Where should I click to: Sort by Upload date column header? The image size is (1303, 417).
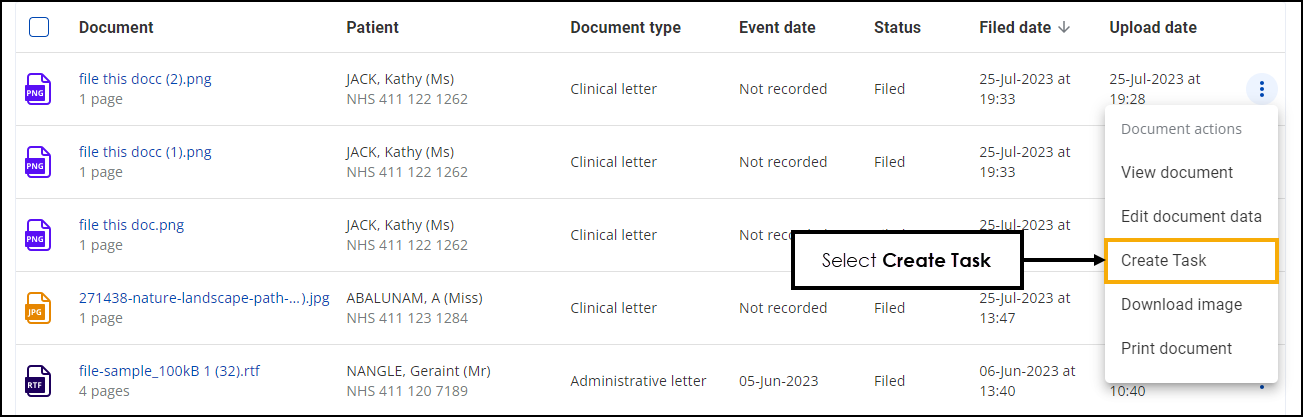pyautogui.click(x=1153, y=28)
